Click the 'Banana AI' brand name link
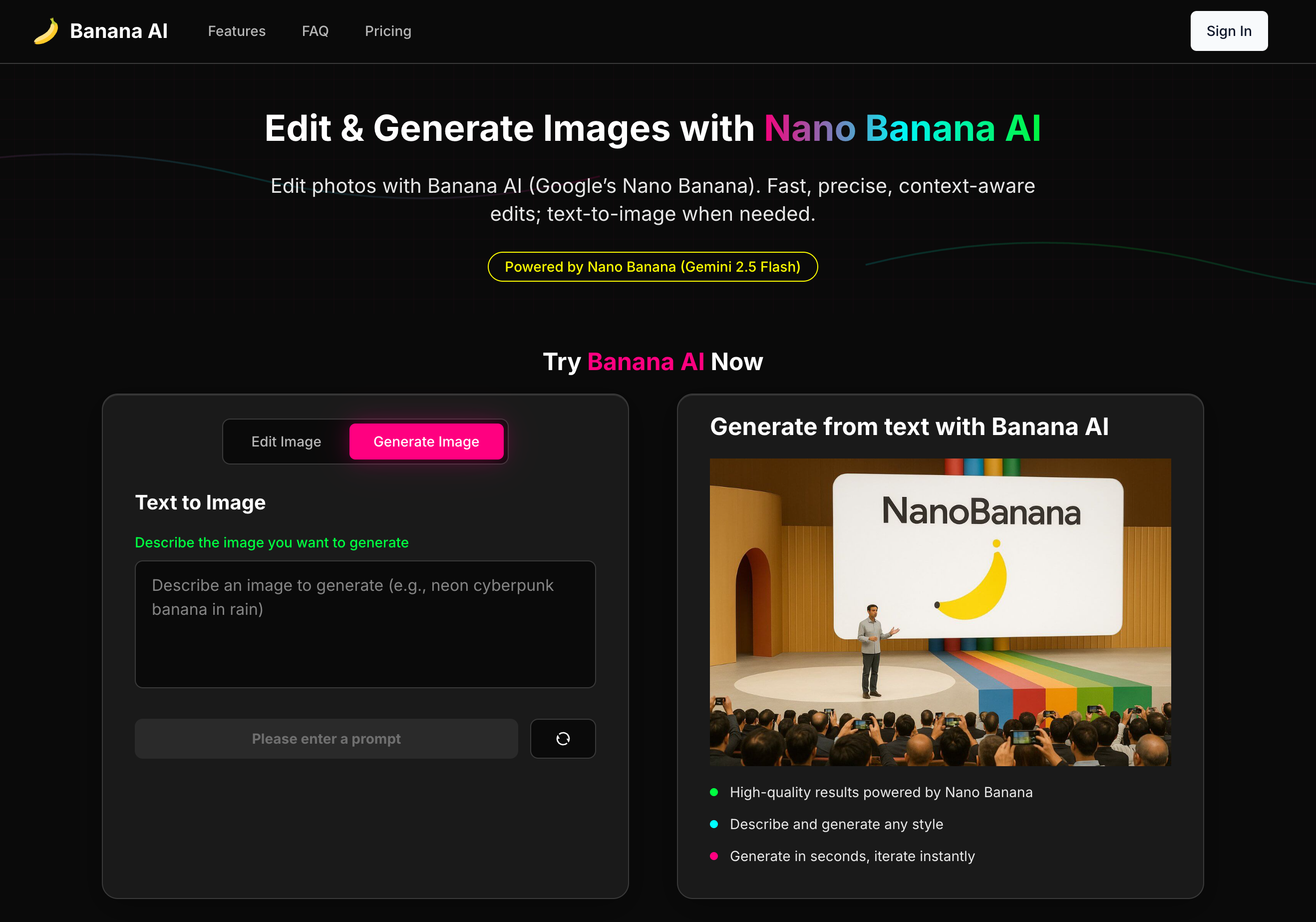1316x922 pixels. click(118, 31)
